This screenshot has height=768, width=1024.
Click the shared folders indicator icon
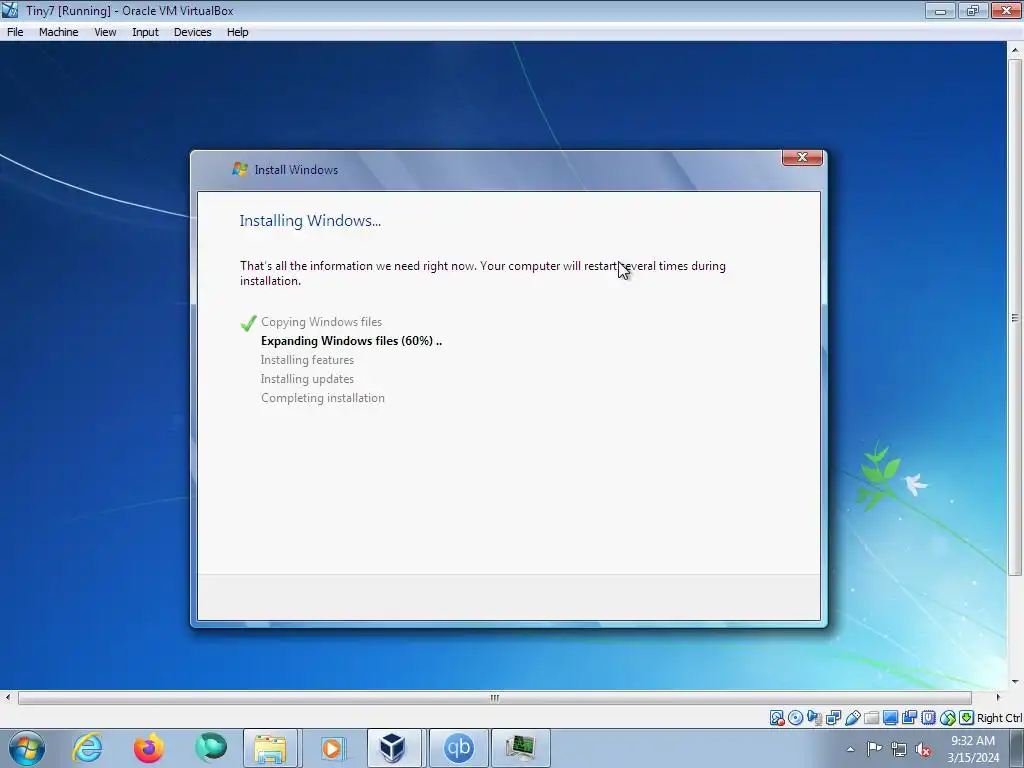(871, 718)
